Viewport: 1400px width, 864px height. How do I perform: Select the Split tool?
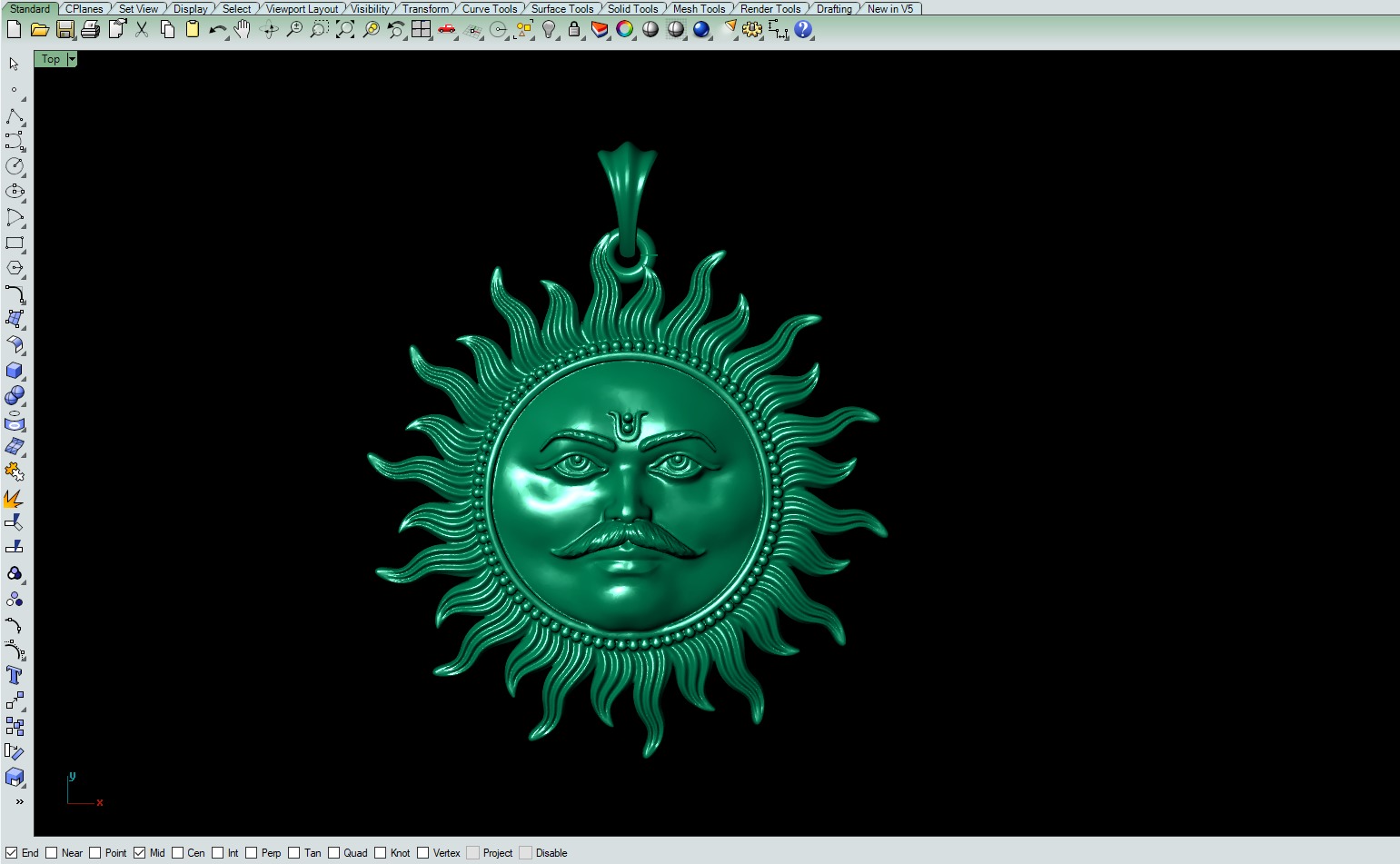coord(15,548)
